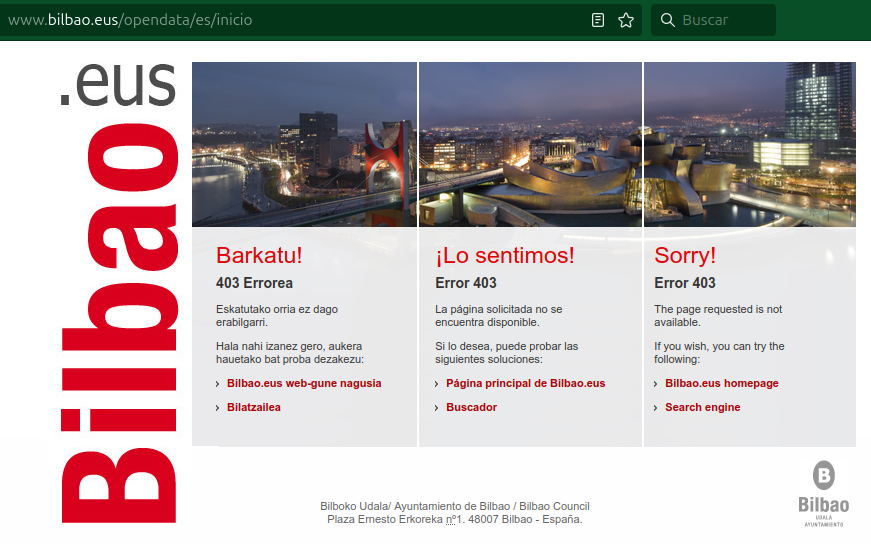Click the reader view icon in address bar
The width and height of the screenshot is (871, 544).
tap(598, 20)
